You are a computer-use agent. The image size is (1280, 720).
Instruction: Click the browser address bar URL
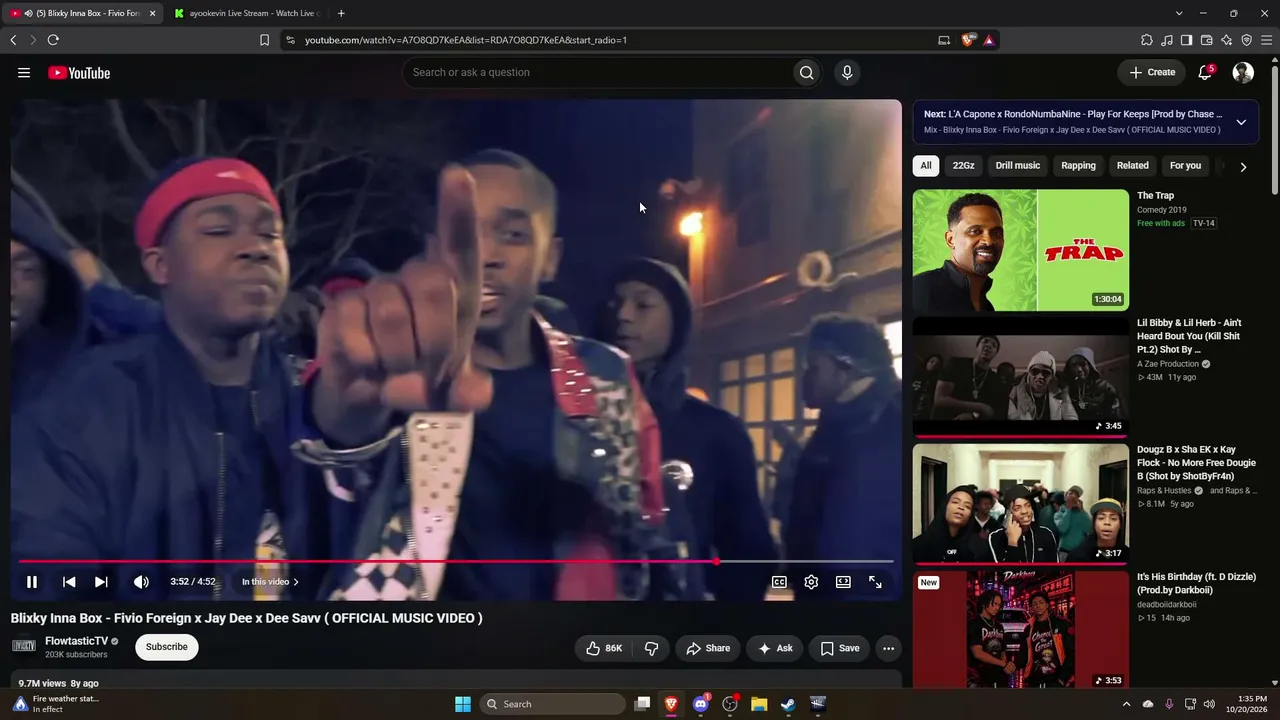[x=466, y=40]
